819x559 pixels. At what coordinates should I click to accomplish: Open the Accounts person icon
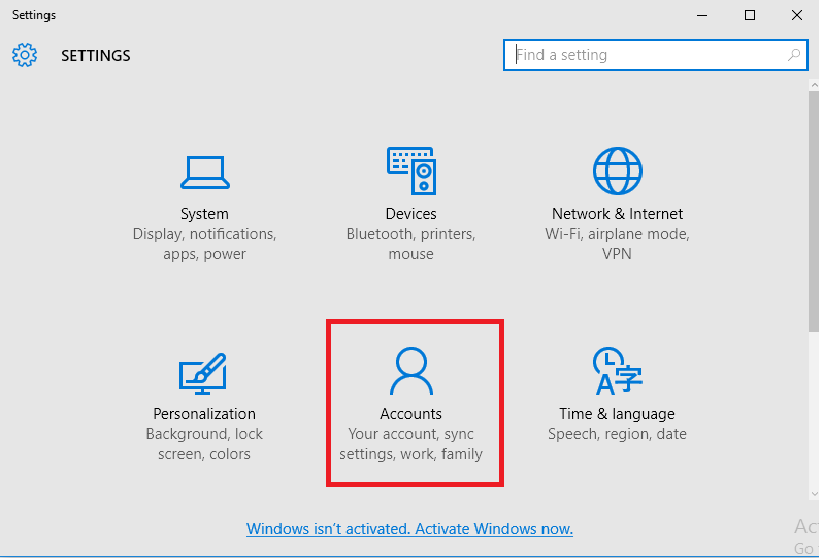411,371
